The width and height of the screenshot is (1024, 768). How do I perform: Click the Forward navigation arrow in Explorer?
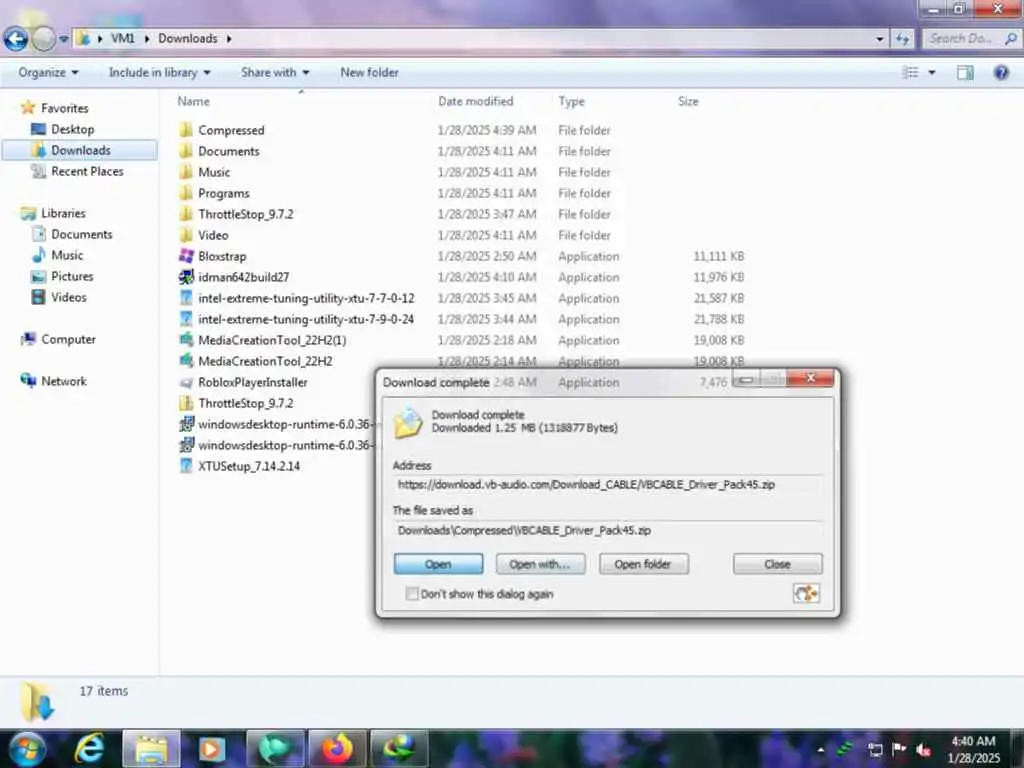44,39
